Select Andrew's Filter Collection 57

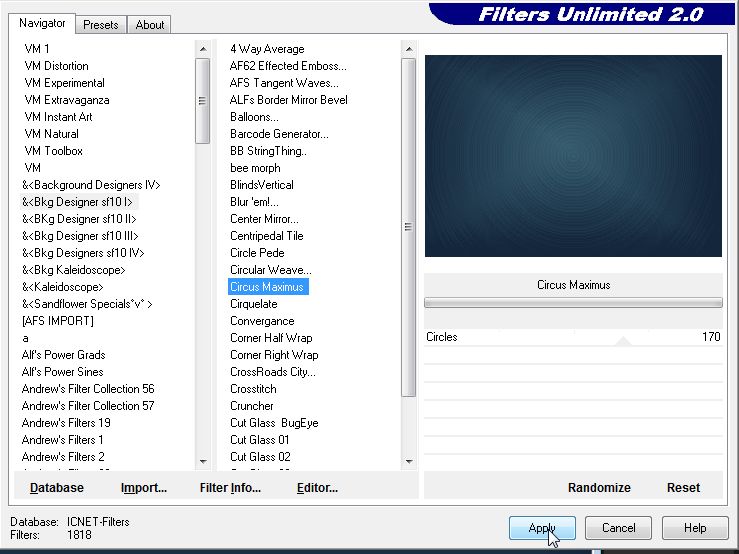click(x=88, y=405)
